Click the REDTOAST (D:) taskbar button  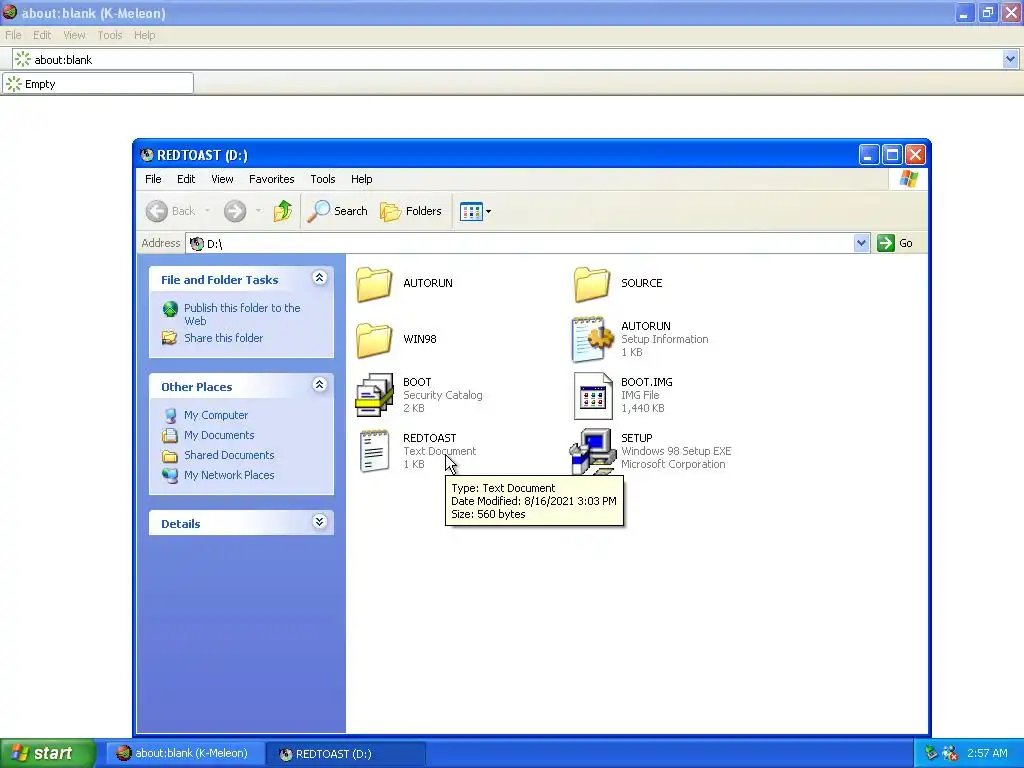click(x=346, y=754)
